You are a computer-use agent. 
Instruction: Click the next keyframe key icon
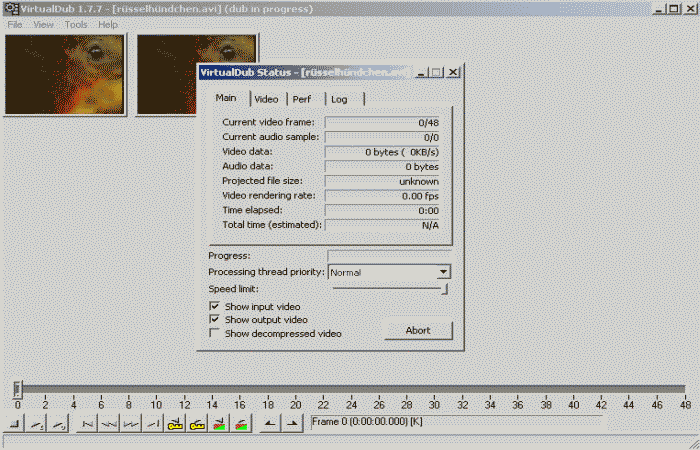(x=196, y=425)
